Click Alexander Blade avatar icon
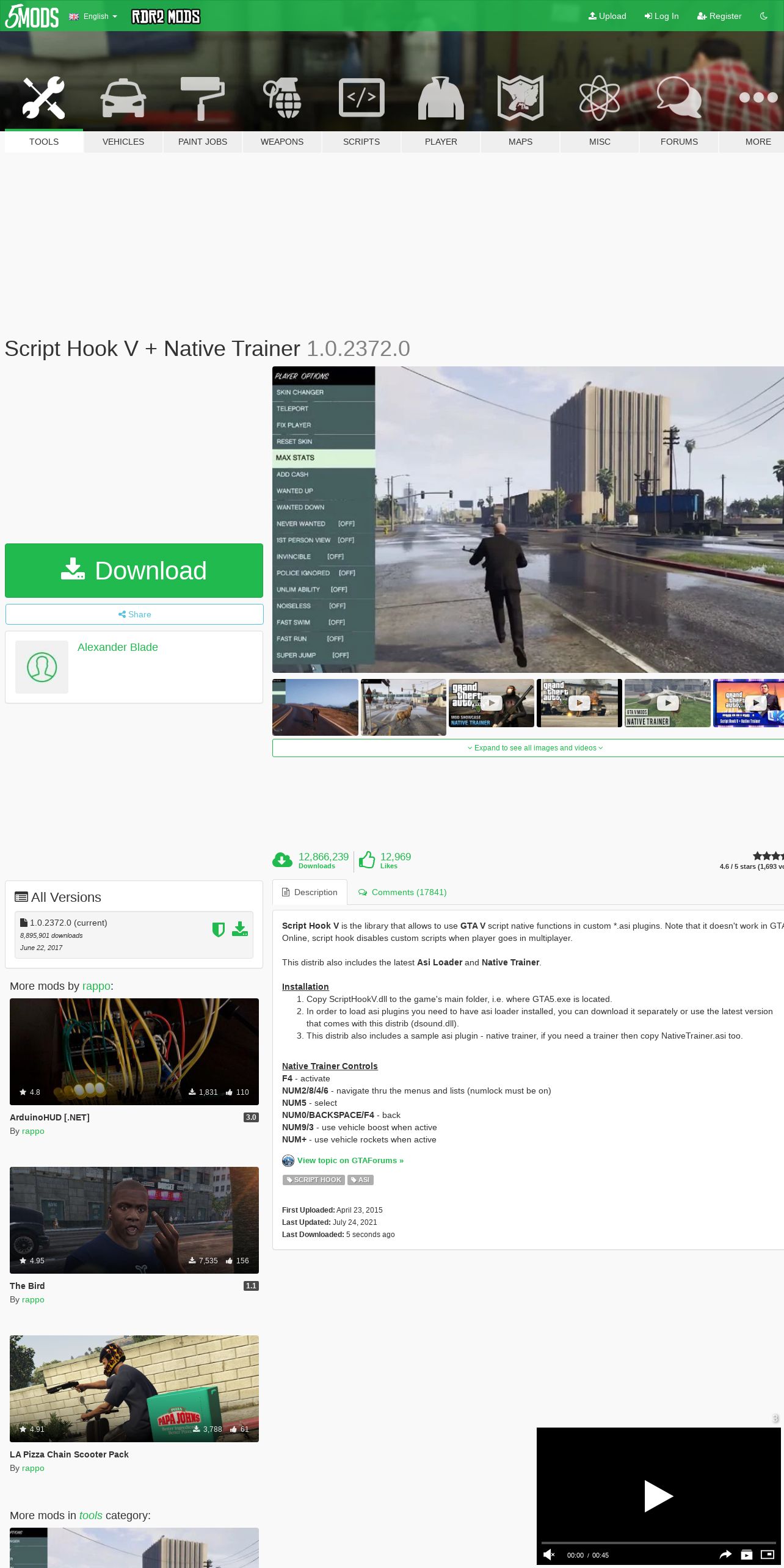This screenshot has height=1568, width=784. (42, 667)
